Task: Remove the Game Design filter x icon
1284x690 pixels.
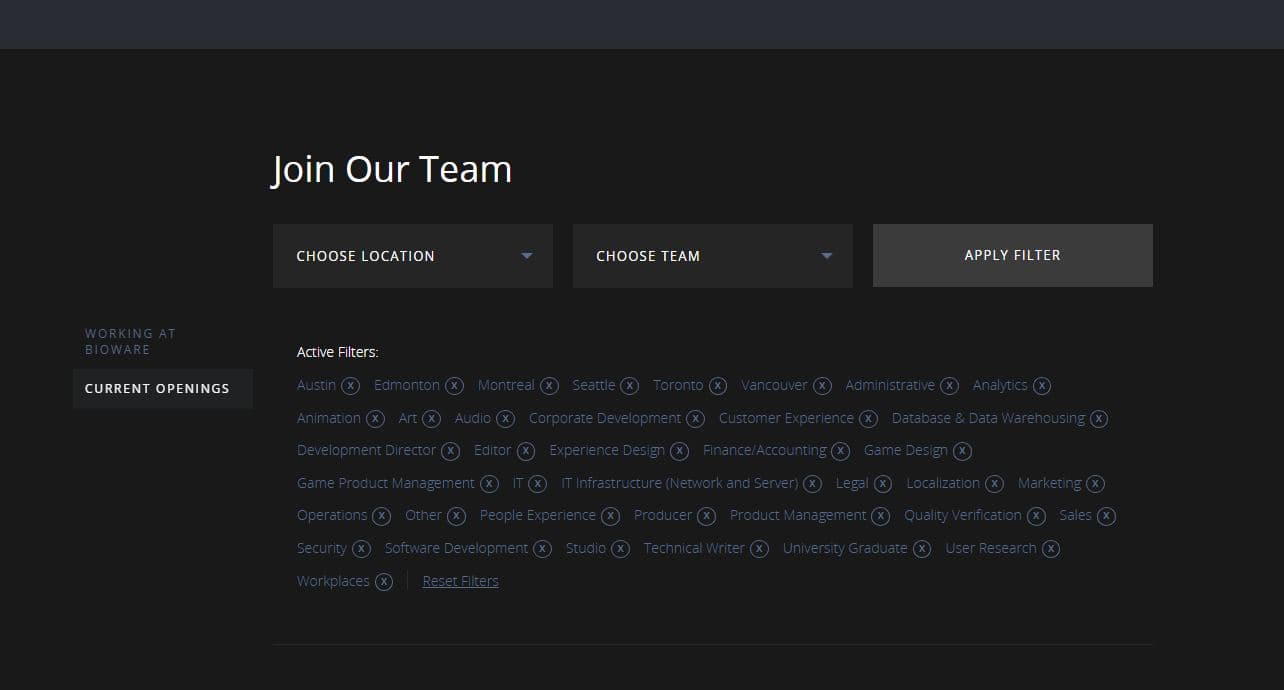Action: click(962, 451)
